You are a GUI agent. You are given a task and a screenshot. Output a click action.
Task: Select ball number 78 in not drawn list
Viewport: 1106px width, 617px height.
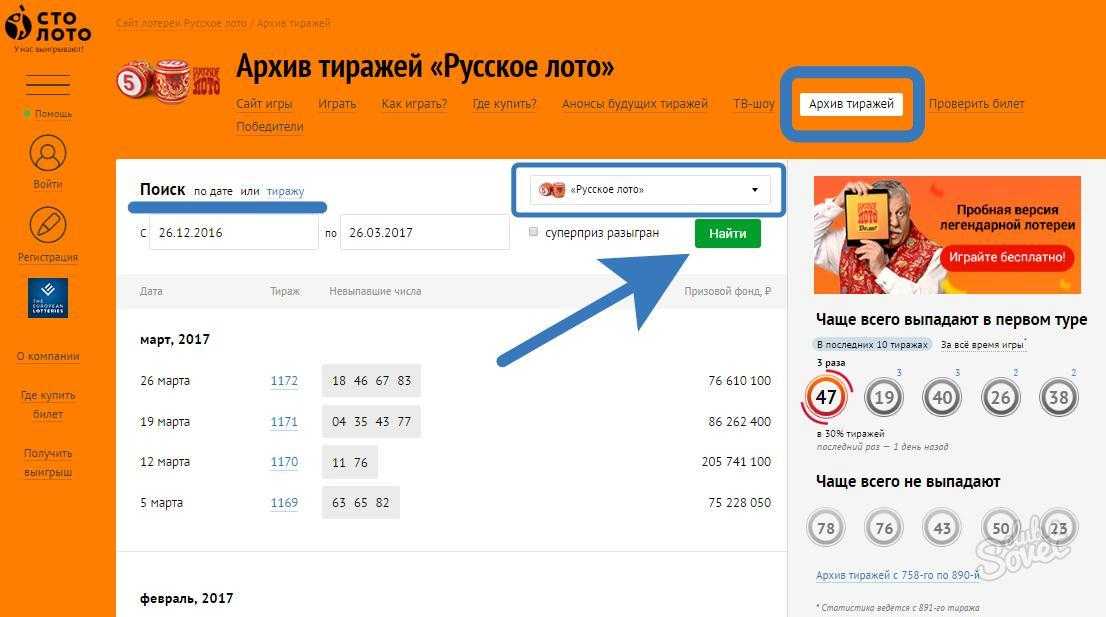[x=826, y=527]
